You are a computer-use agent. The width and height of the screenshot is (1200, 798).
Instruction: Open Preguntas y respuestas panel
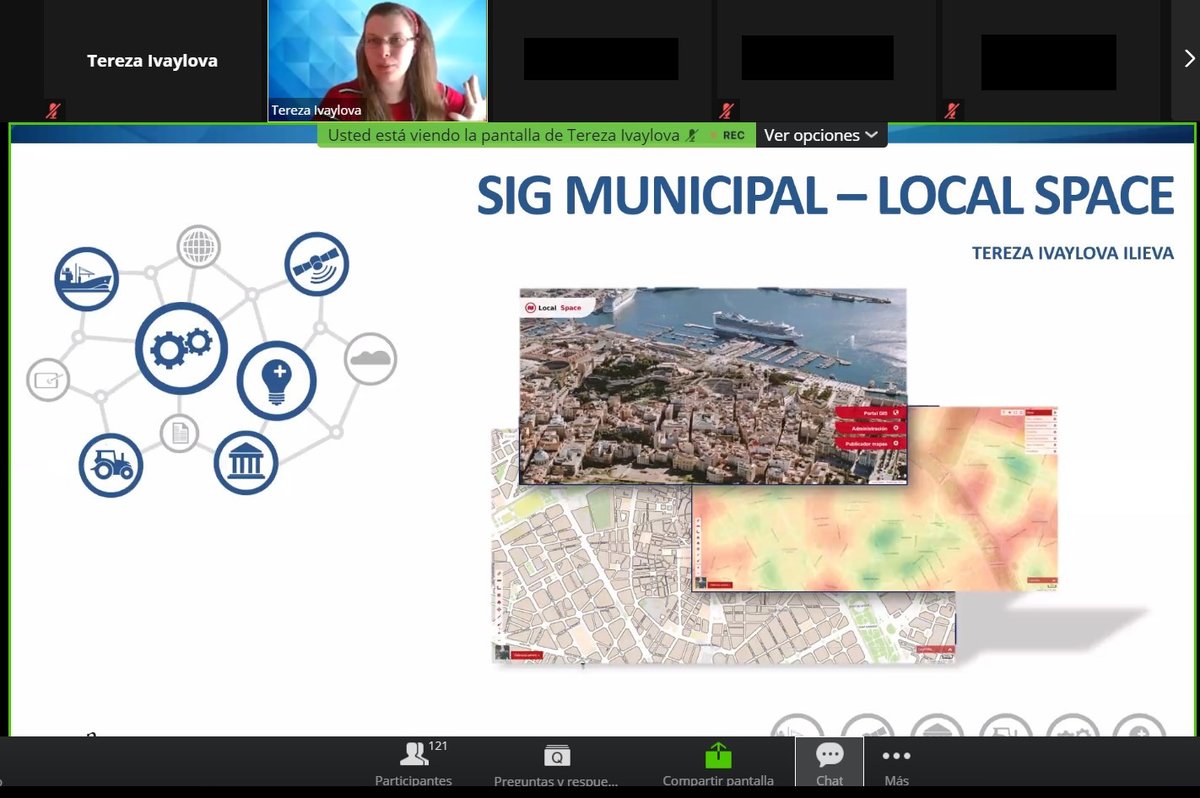coord(556,764)
